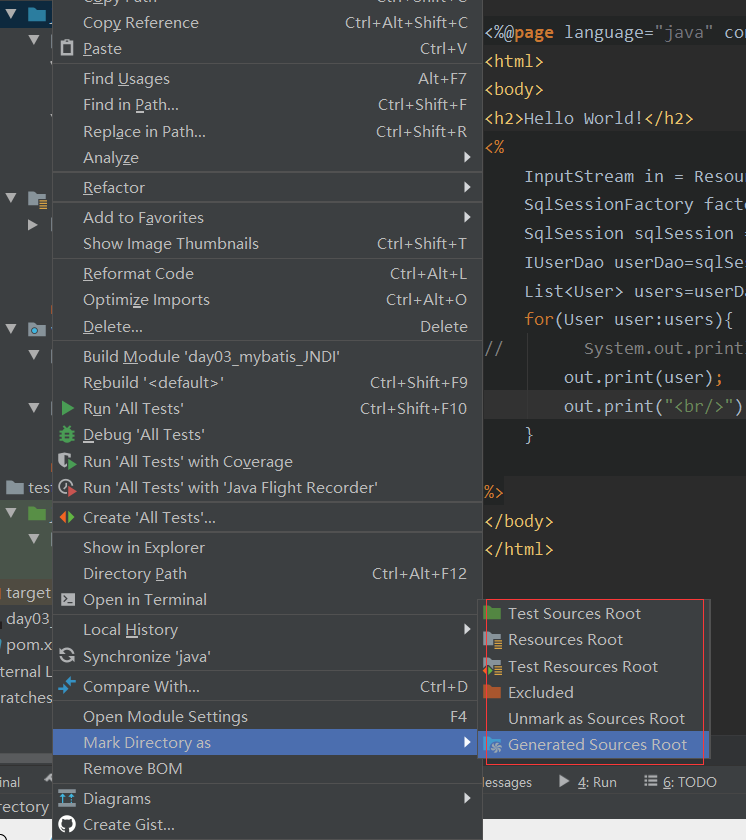Select Optimize Imports menu entry
This screenshot has height=840, width=746.
[268, 300]
